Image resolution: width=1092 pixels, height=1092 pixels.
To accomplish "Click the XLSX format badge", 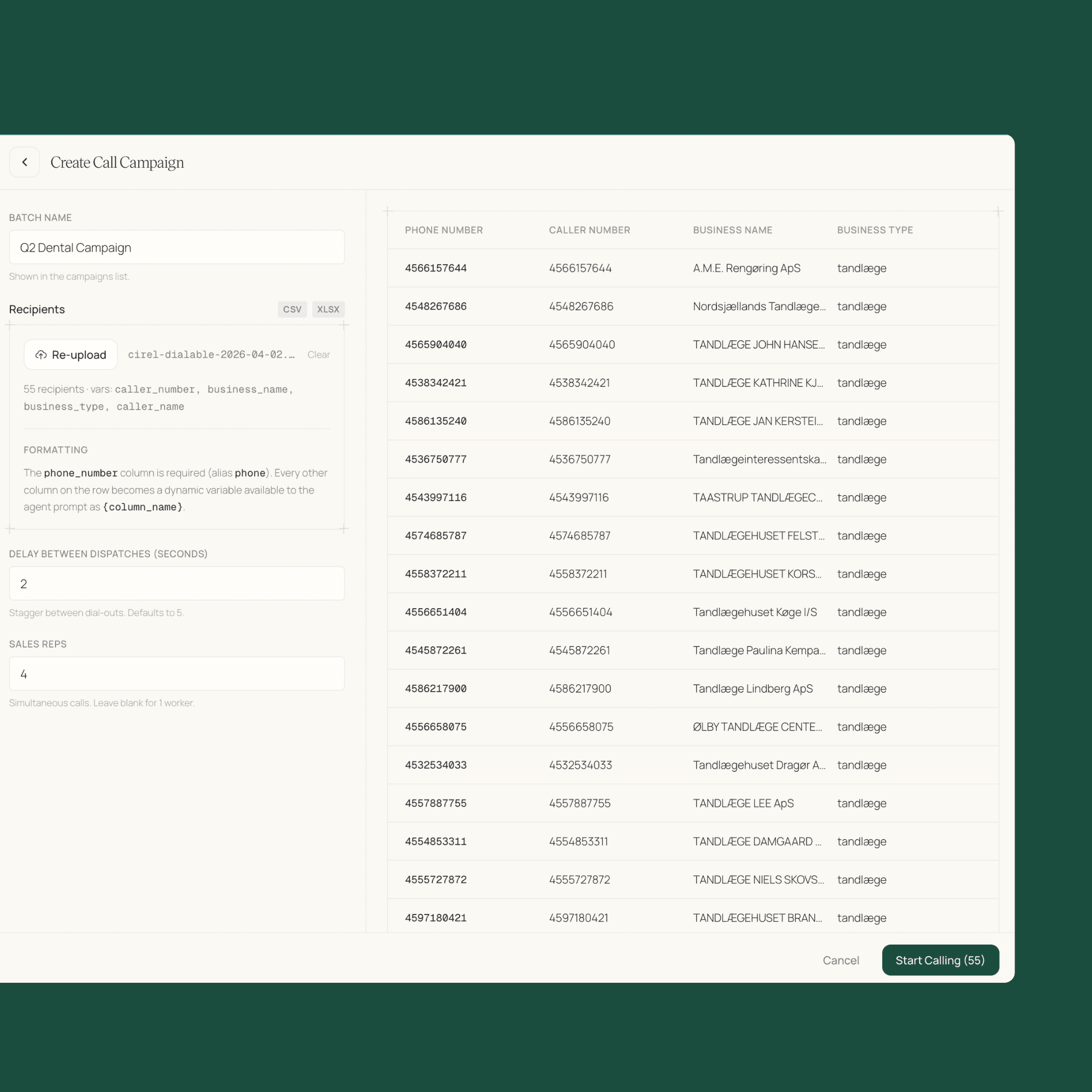I will pyautogui.click(x=328, y=309).
